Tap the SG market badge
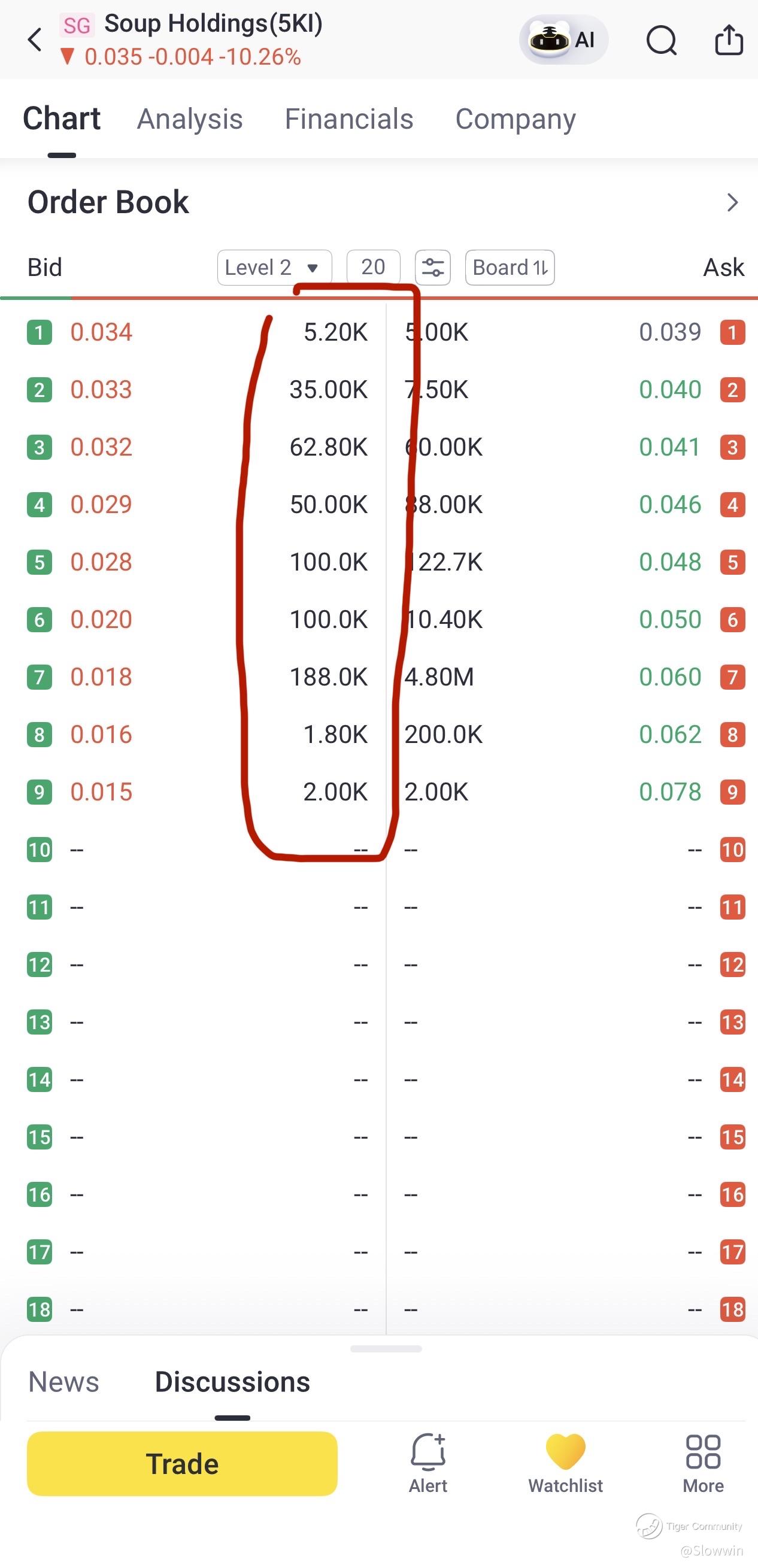Viewport: 758px width, 1568px height. pyautogui.click(x=77, y=25)
